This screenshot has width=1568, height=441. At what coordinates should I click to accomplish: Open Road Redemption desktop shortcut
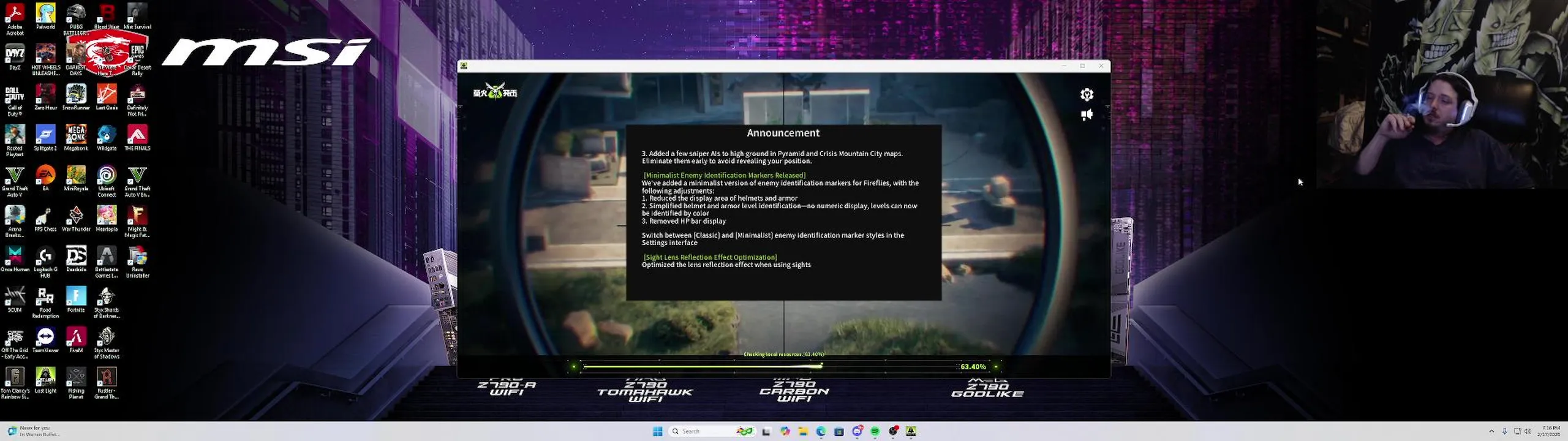pyautogui.click(x=45, y=303)
